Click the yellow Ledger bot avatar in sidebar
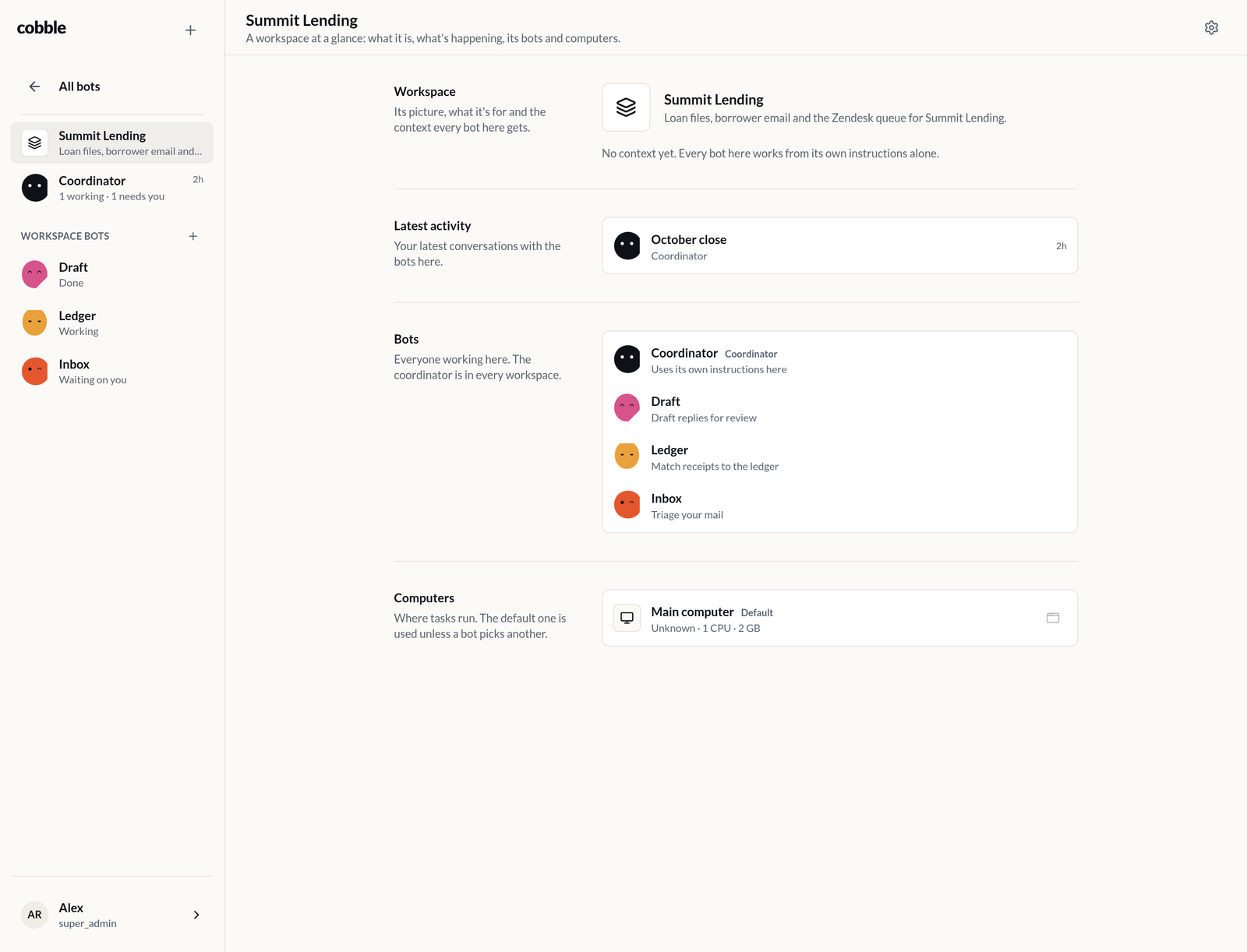 [x=34, y=323]
